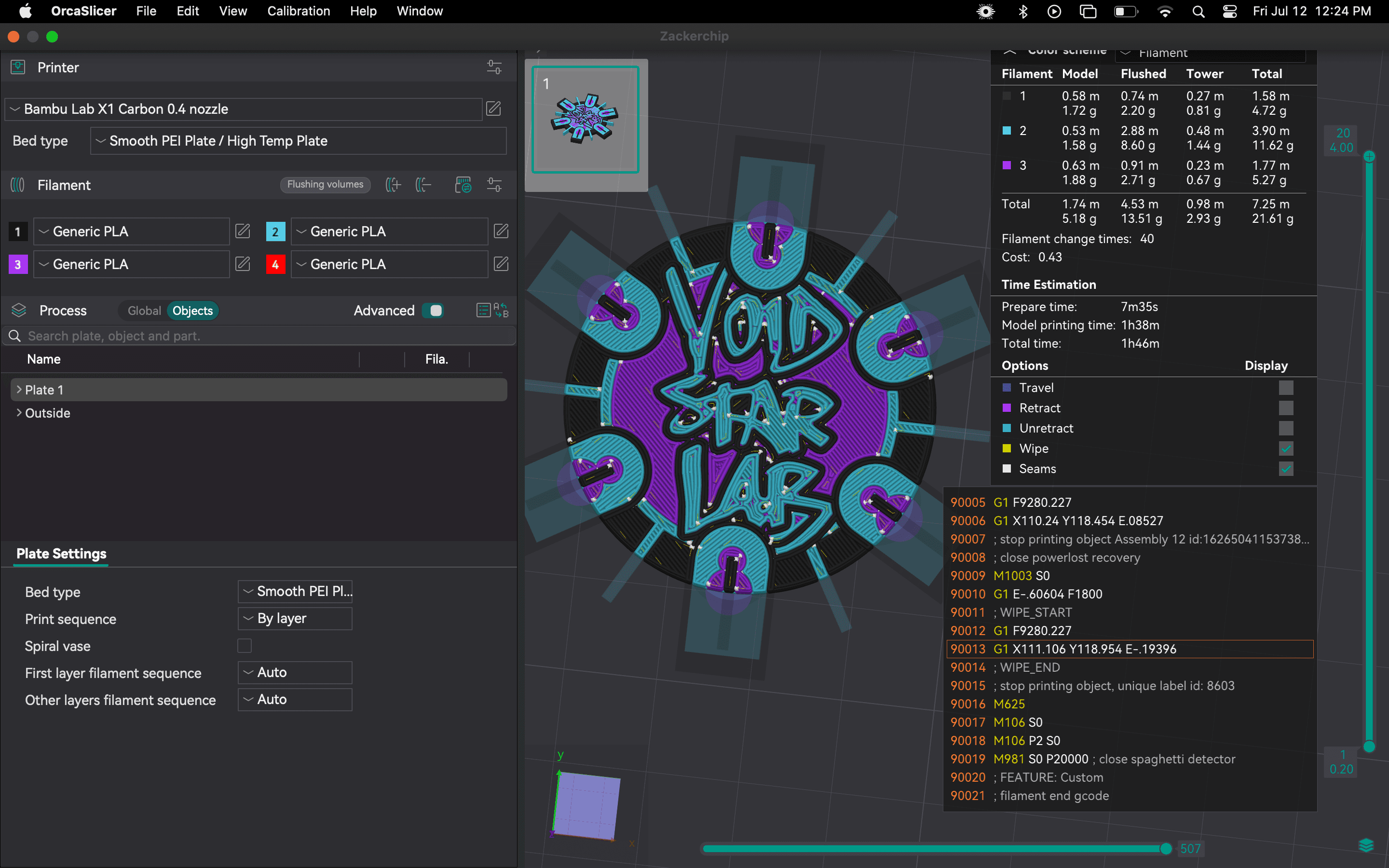Open the OrcaSlicer application menu
Image resolution: width=1389 pixels, height=868 pixels.
(84, 12)
